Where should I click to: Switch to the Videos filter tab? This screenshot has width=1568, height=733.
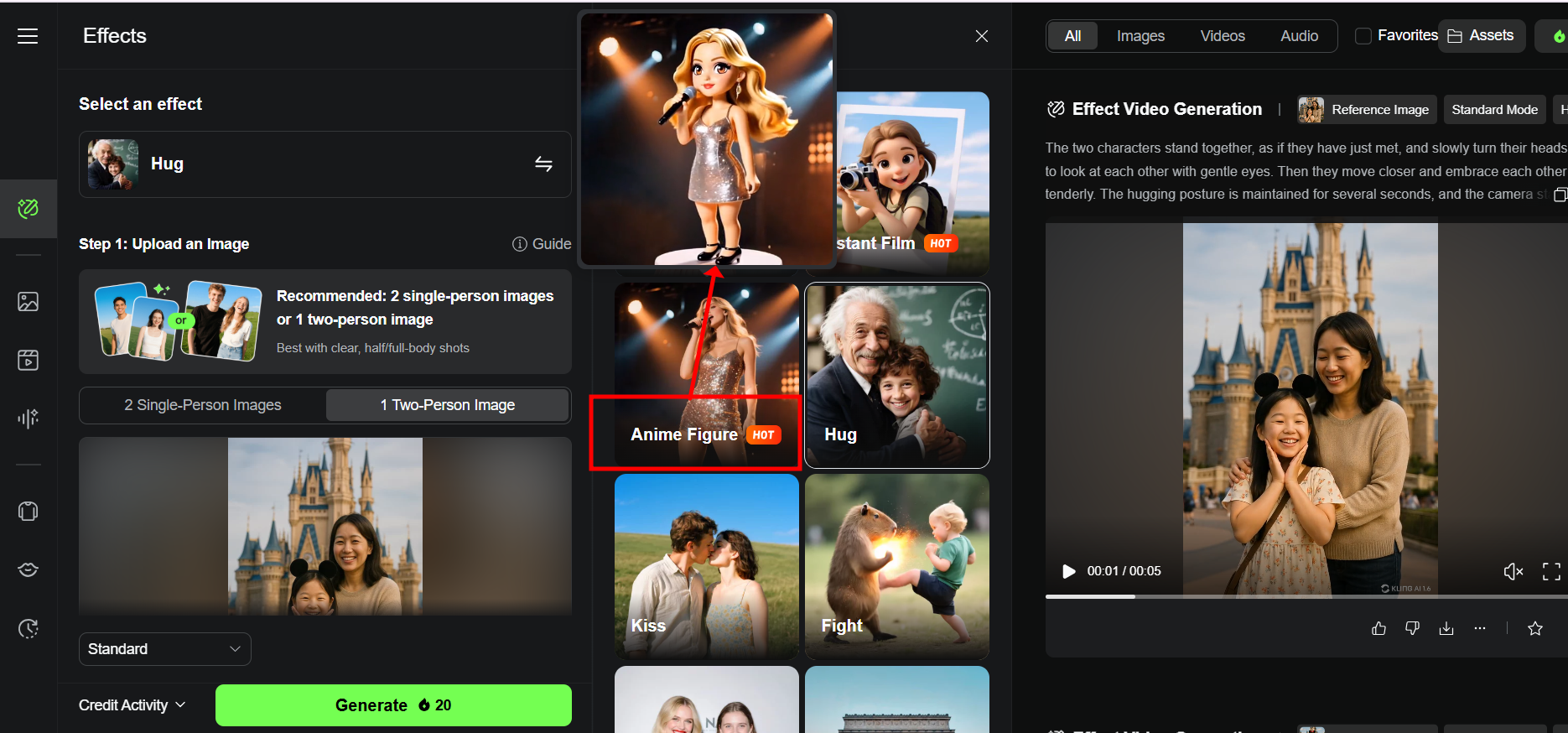tap(1223, 36)
